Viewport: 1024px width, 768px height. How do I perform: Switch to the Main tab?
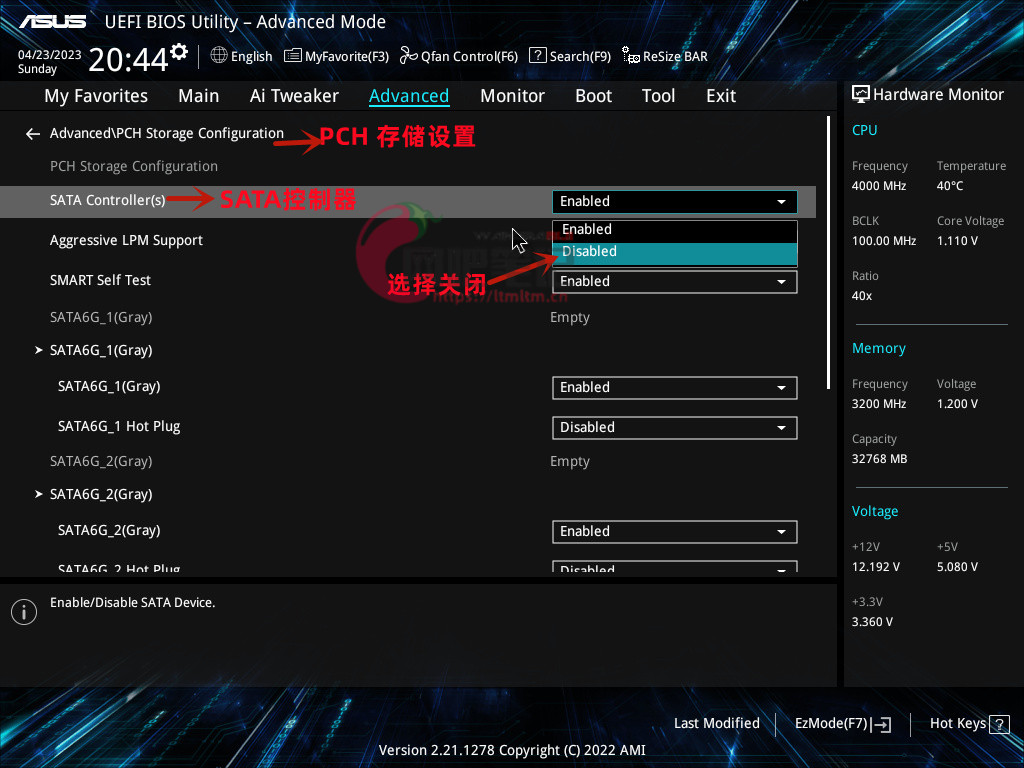[x=199, y=96]
